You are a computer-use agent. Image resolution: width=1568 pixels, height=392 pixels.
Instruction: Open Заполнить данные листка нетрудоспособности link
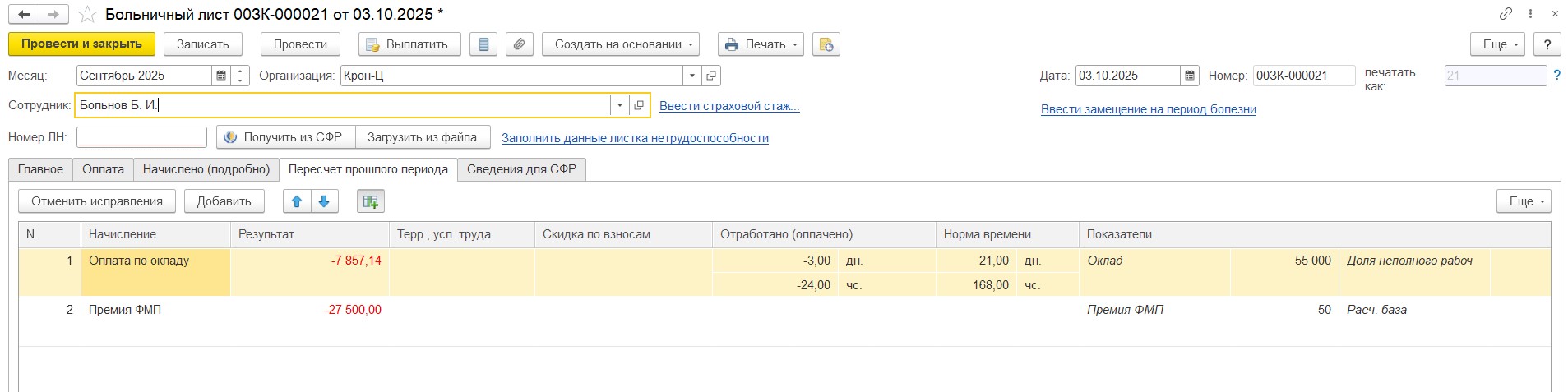tap(635, 138)
